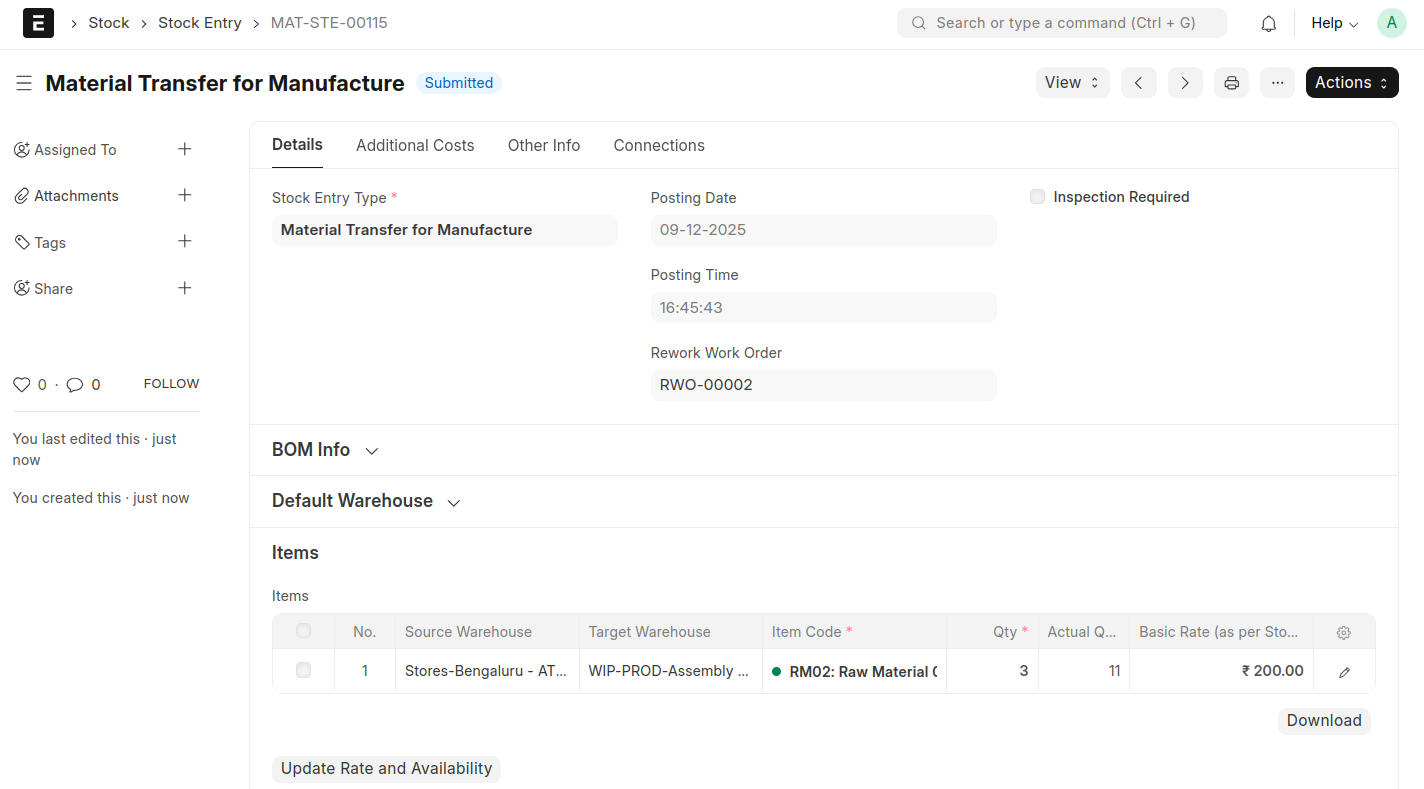This screenshot has width=1424, height=789.
Task: Click the notification bell icon
Action: (1268, 23)
